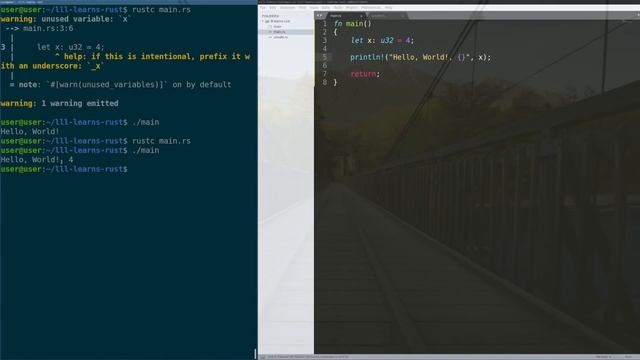Open the Project menu in Sublime Text
This screenshot has width=640, height=360.
pyautogui.click(x=352, y=8)
